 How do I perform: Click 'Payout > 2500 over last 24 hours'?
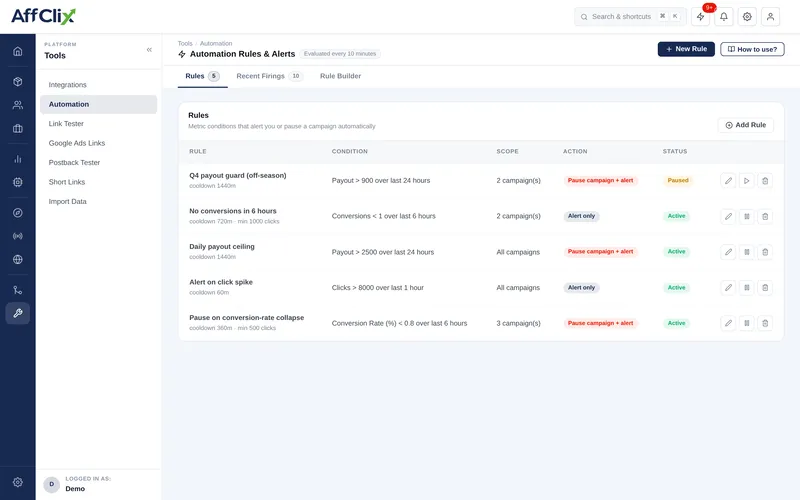(x=383, y=252)
